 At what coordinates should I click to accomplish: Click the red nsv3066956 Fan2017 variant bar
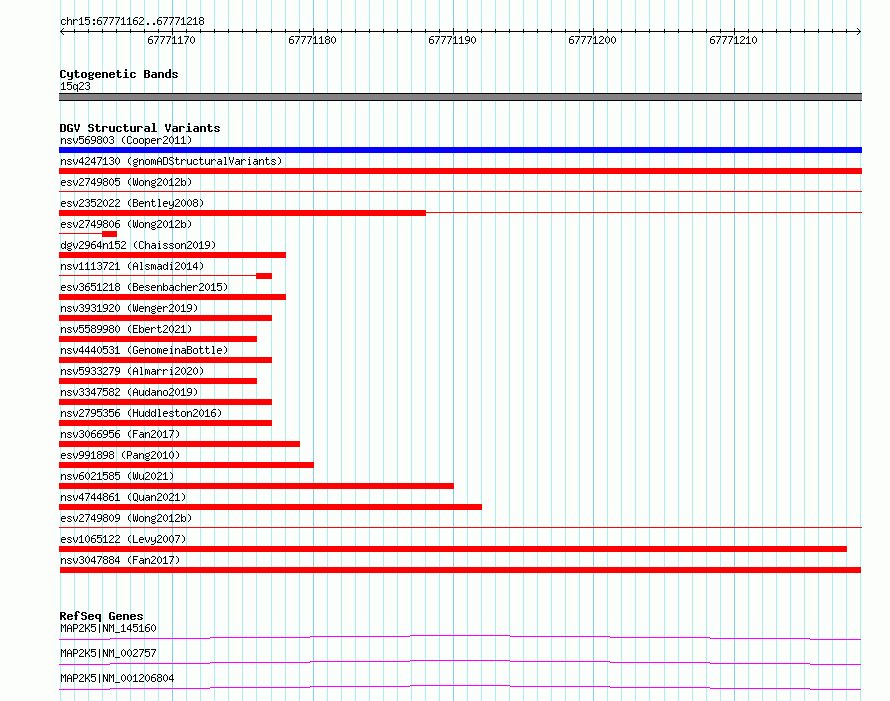(179, 444)
